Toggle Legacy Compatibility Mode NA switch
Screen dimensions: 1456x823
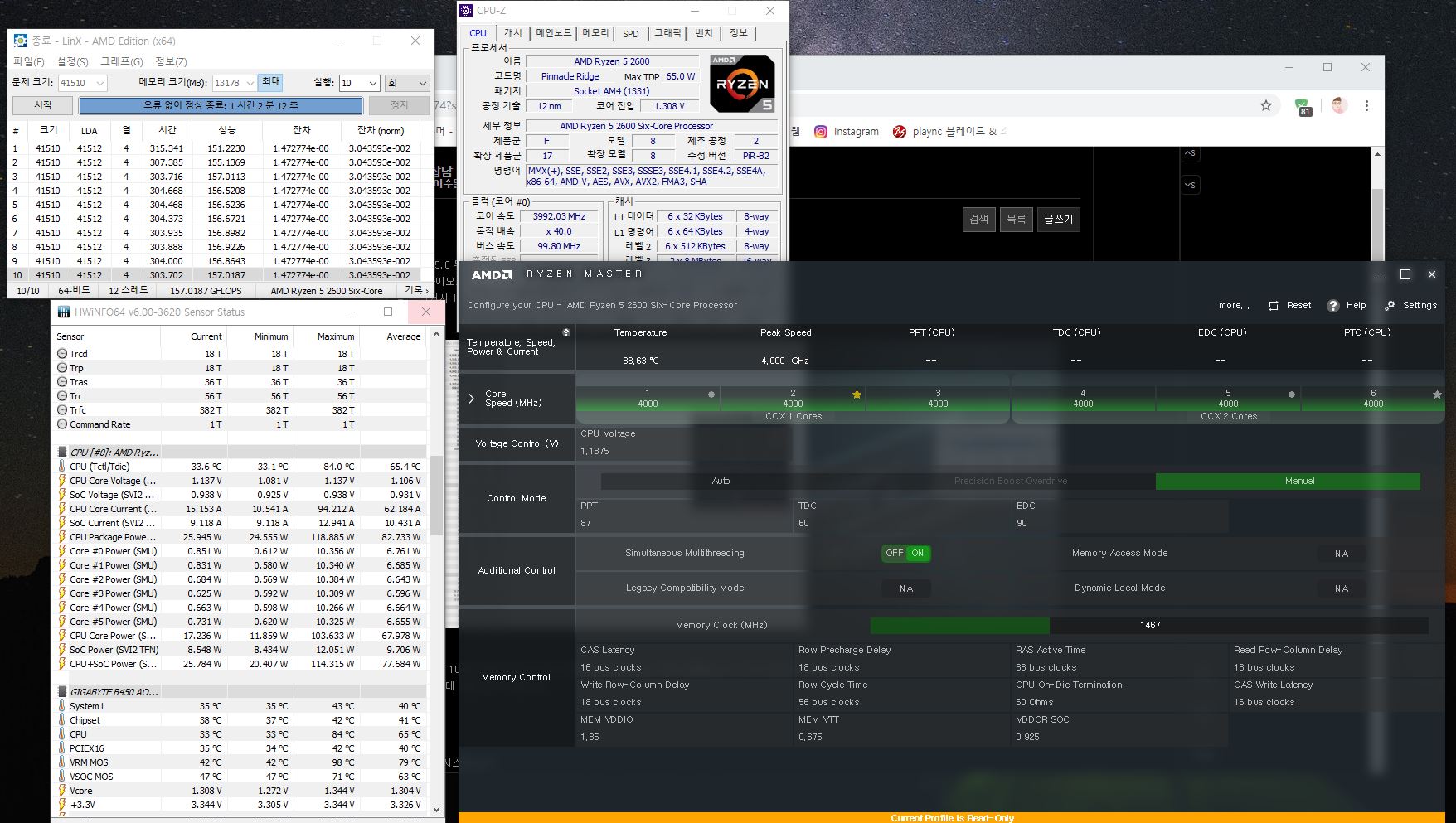[906, 588]
